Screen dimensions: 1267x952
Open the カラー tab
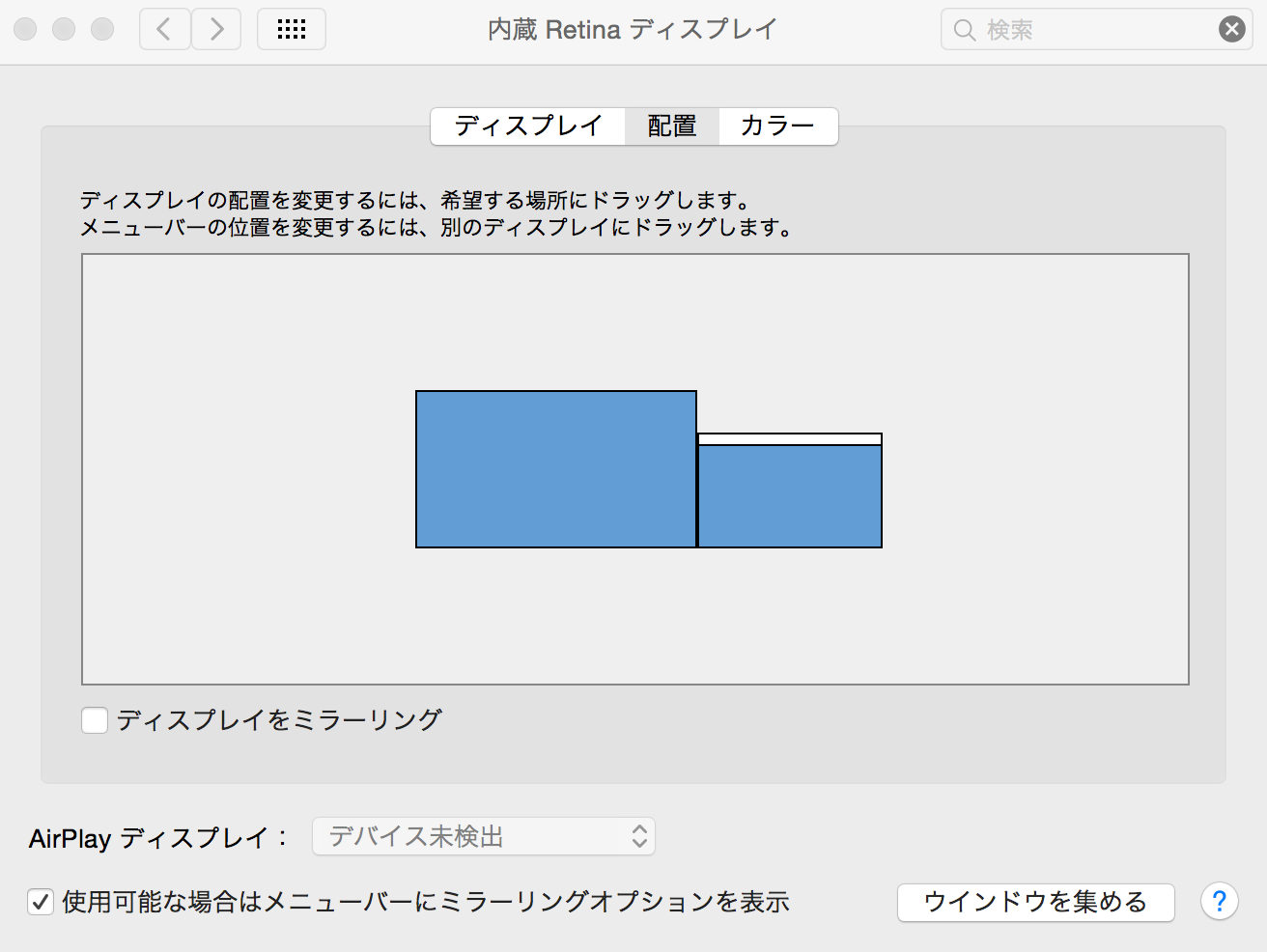[777, 126]
